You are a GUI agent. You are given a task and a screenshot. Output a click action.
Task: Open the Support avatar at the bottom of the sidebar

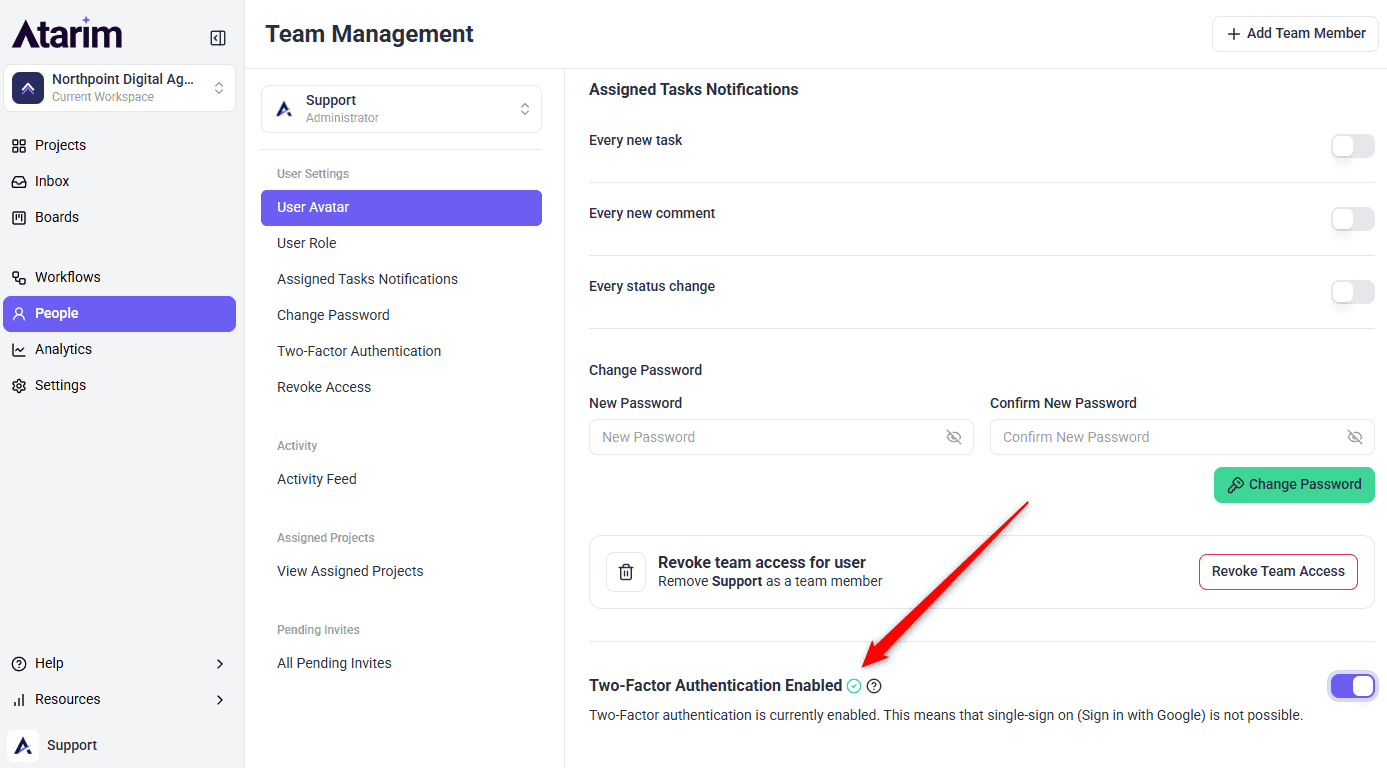tap(23, 745)
